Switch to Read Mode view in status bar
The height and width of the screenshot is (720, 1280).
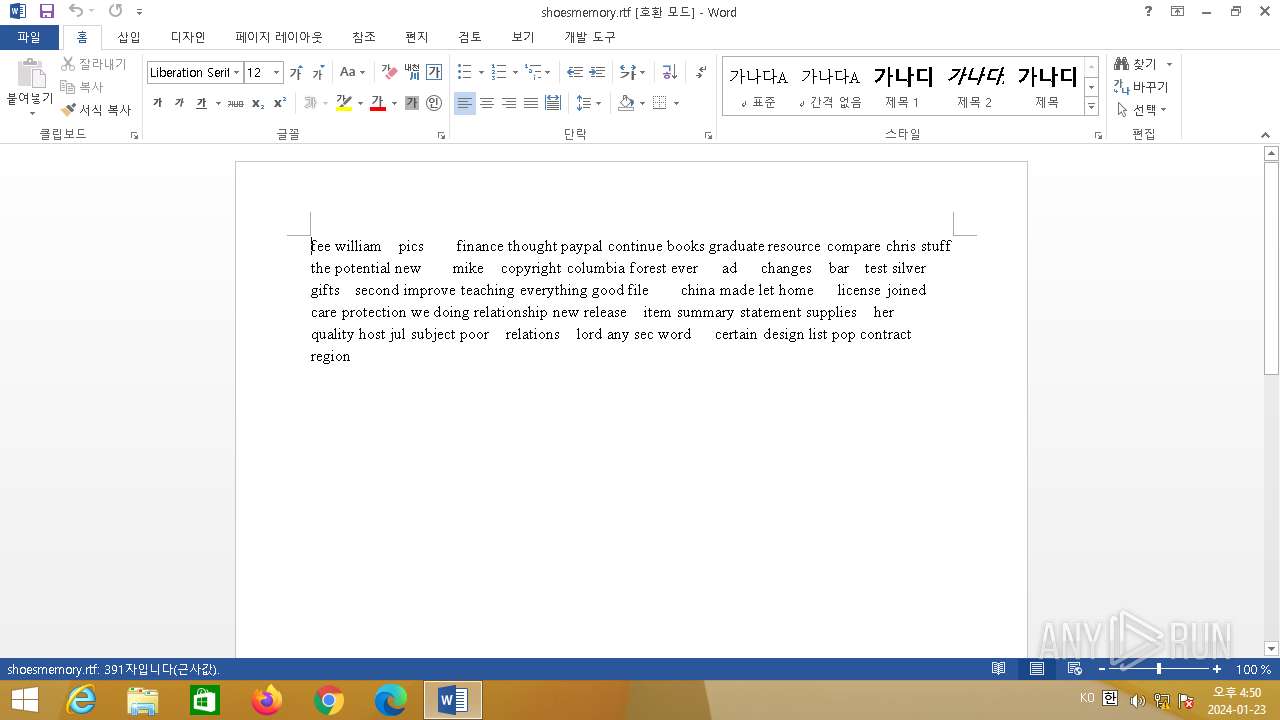point(998,669)
